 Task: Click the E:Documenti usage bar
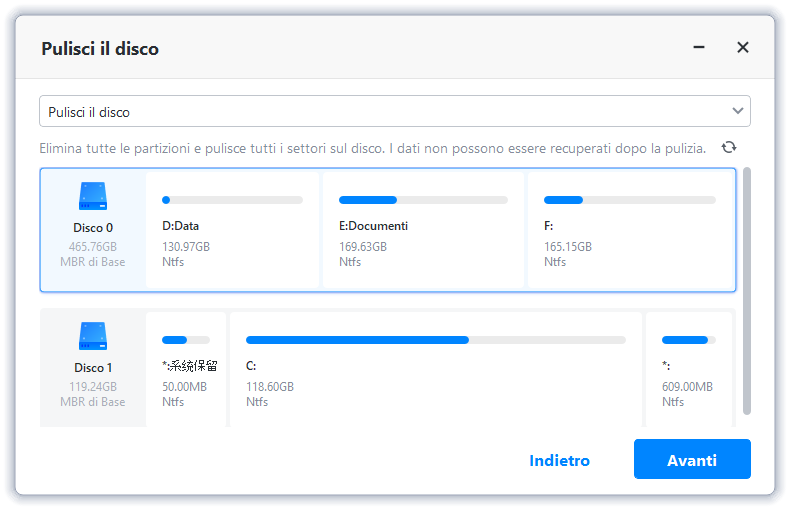(x=423, y=200)
